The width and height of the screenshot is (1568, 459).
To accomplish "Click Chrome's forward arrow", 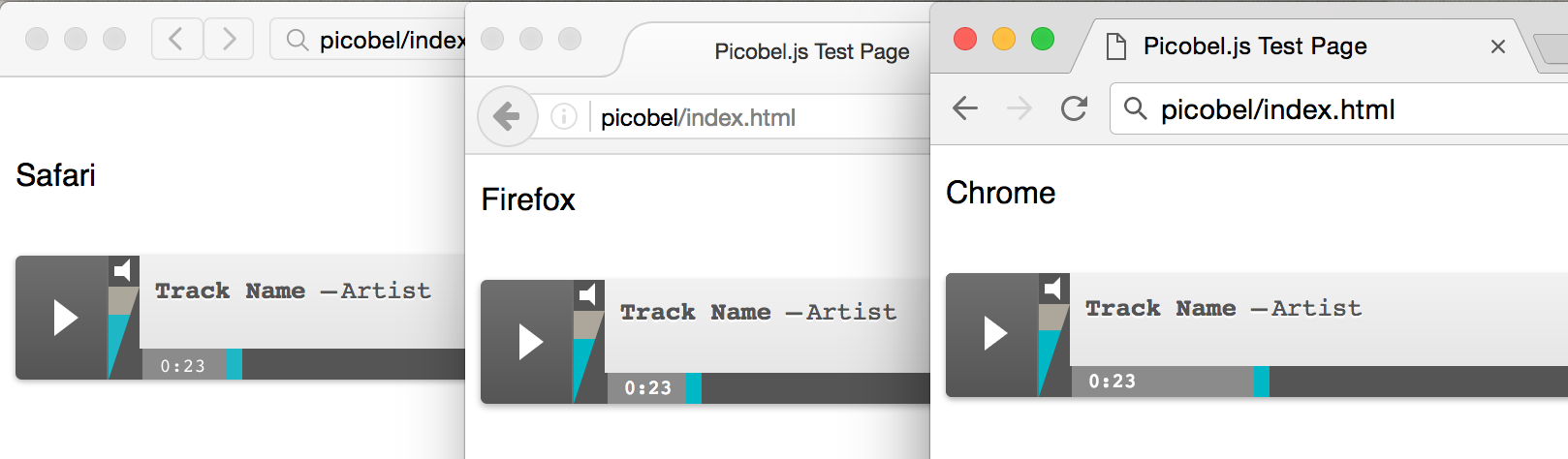I will click(x=1019, y=108).
